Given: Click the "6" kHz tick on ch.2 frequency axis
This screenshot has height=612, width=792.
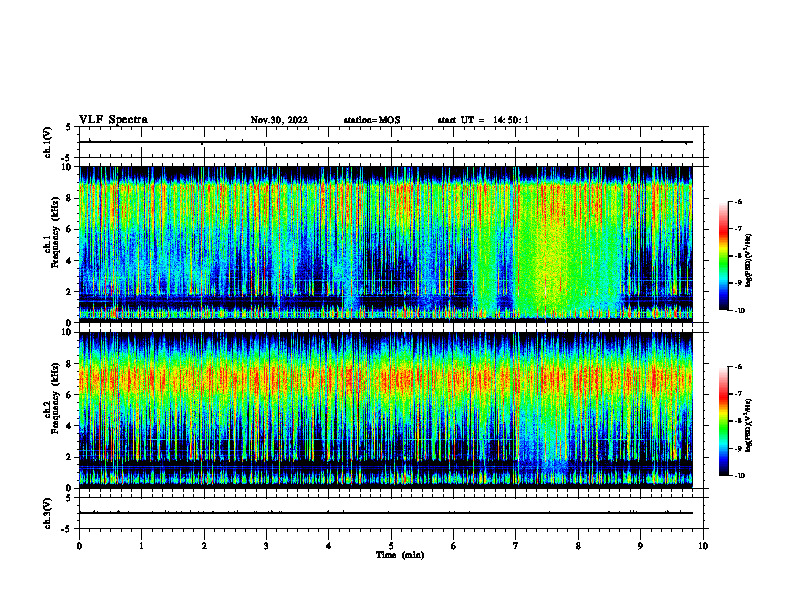Looking at the screenshot, I should click(70, 395).
